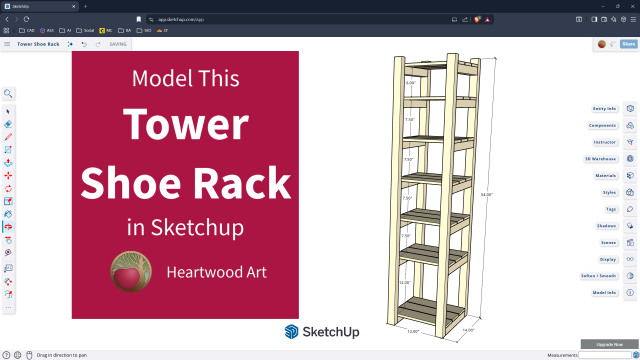Click the Tower Shoe Rack file name
The width and height of the screenshot is (640, 360).
(38, 44)
